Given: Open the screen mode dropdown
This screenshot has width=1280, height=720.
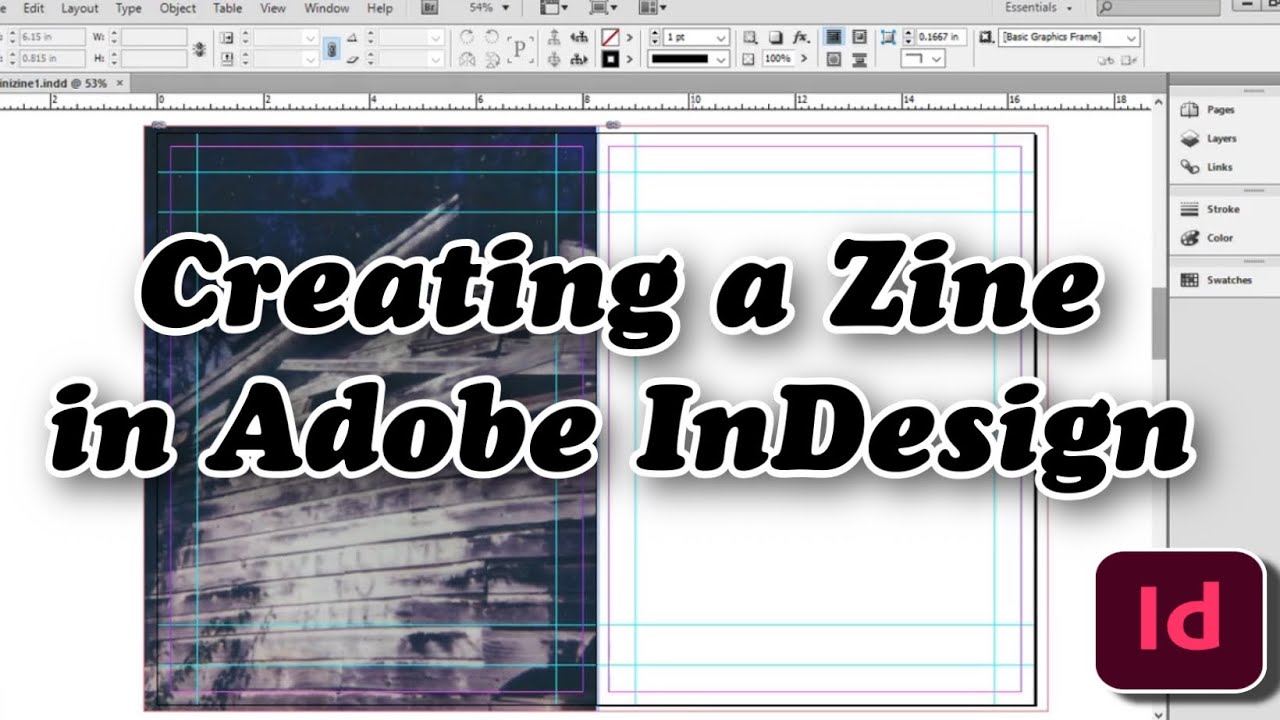Looking at the screenshot, I should point(602,8).
